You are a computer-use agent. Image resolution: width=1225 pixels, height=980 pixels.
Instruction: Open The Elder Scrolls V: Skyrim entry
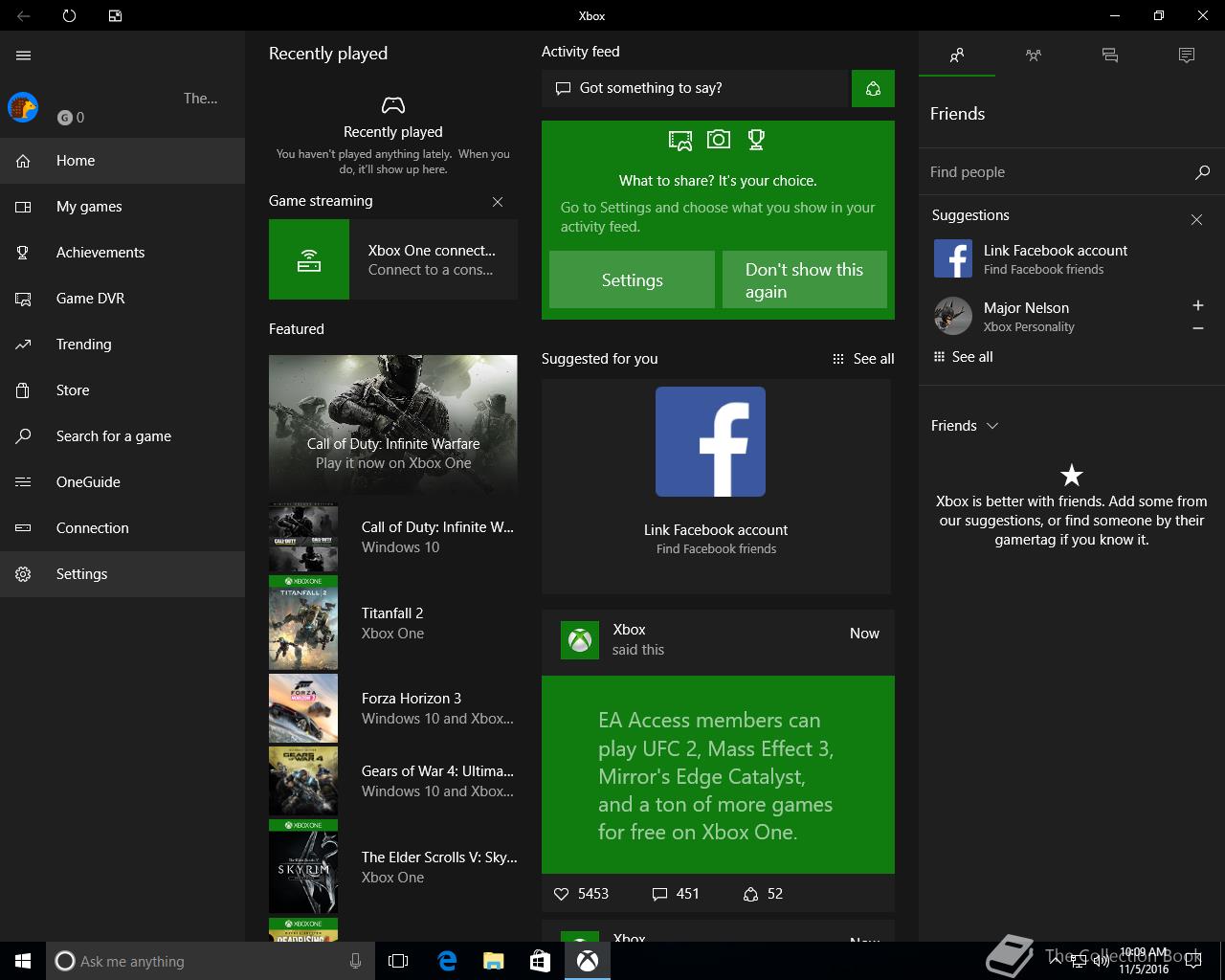click(x=393, y=867)
